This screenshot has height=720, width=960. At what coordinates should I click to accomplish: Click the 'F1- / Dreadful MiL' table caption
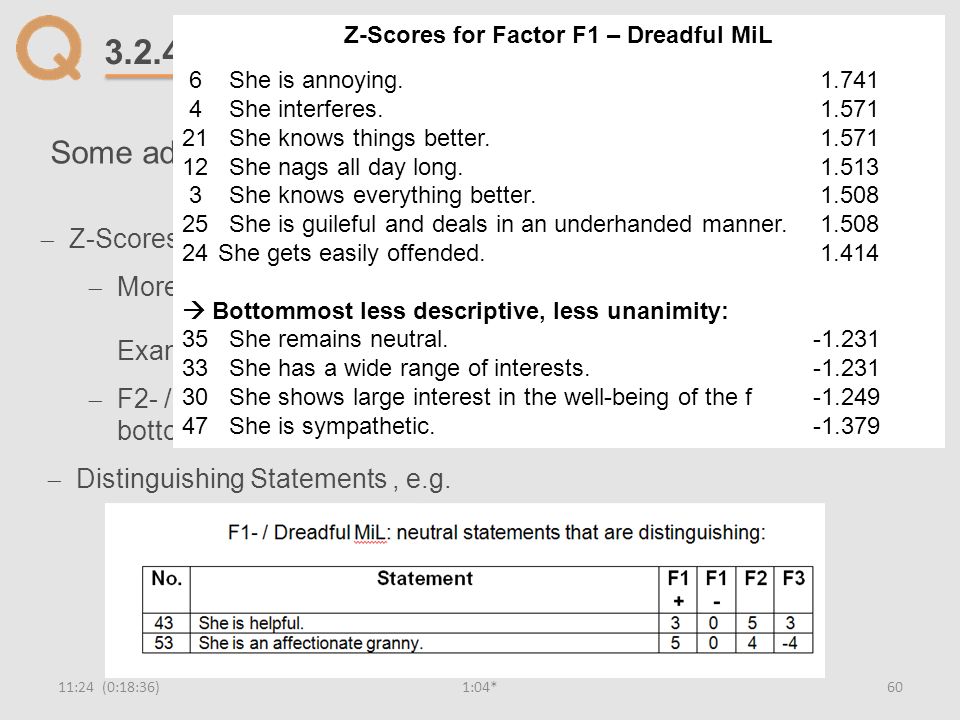pos(497,533)
